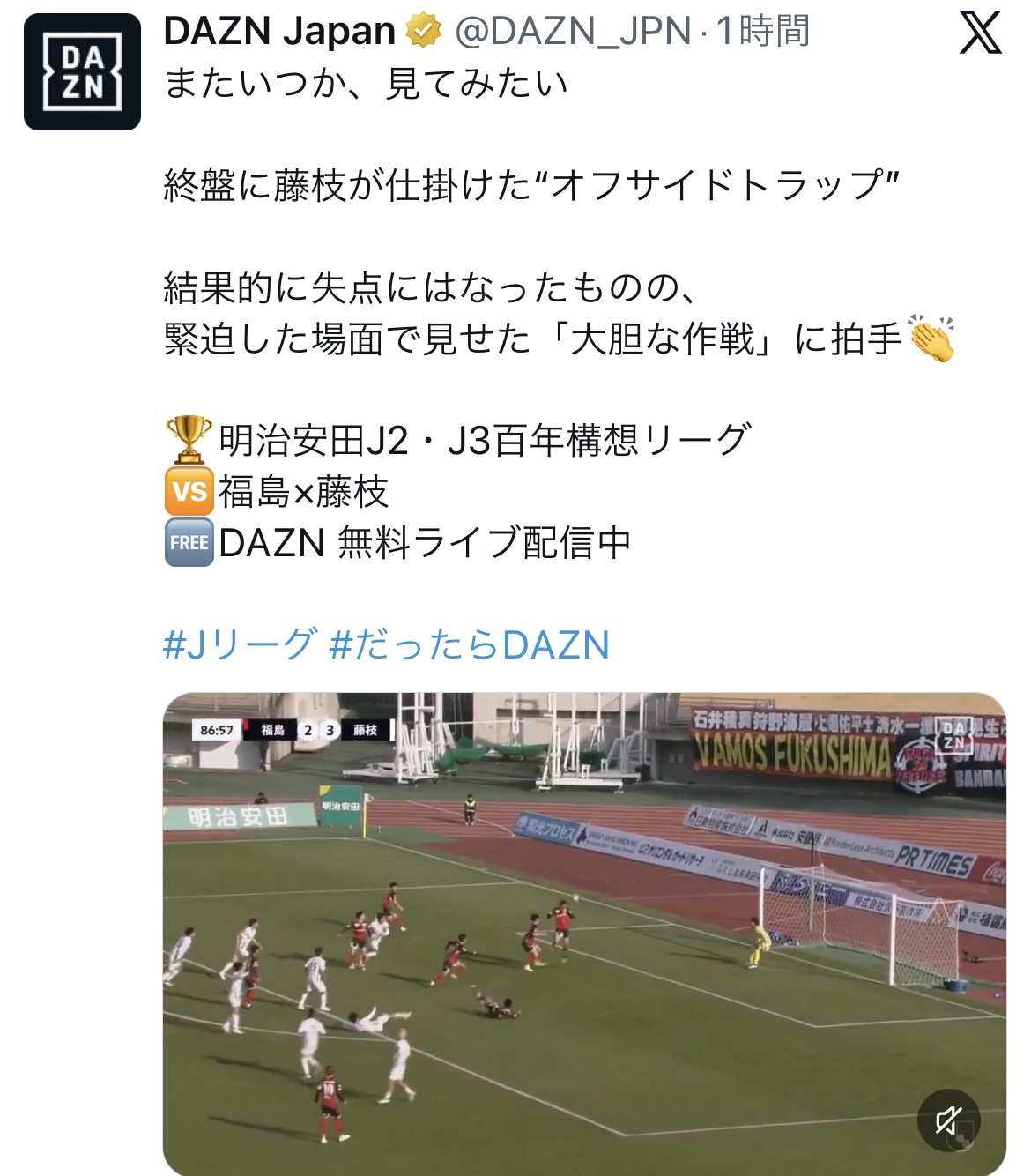Viewport: 1031px width, 1176px height.
Task: Open the #だったらDAZN hashtag
Action: pos(469,645)
